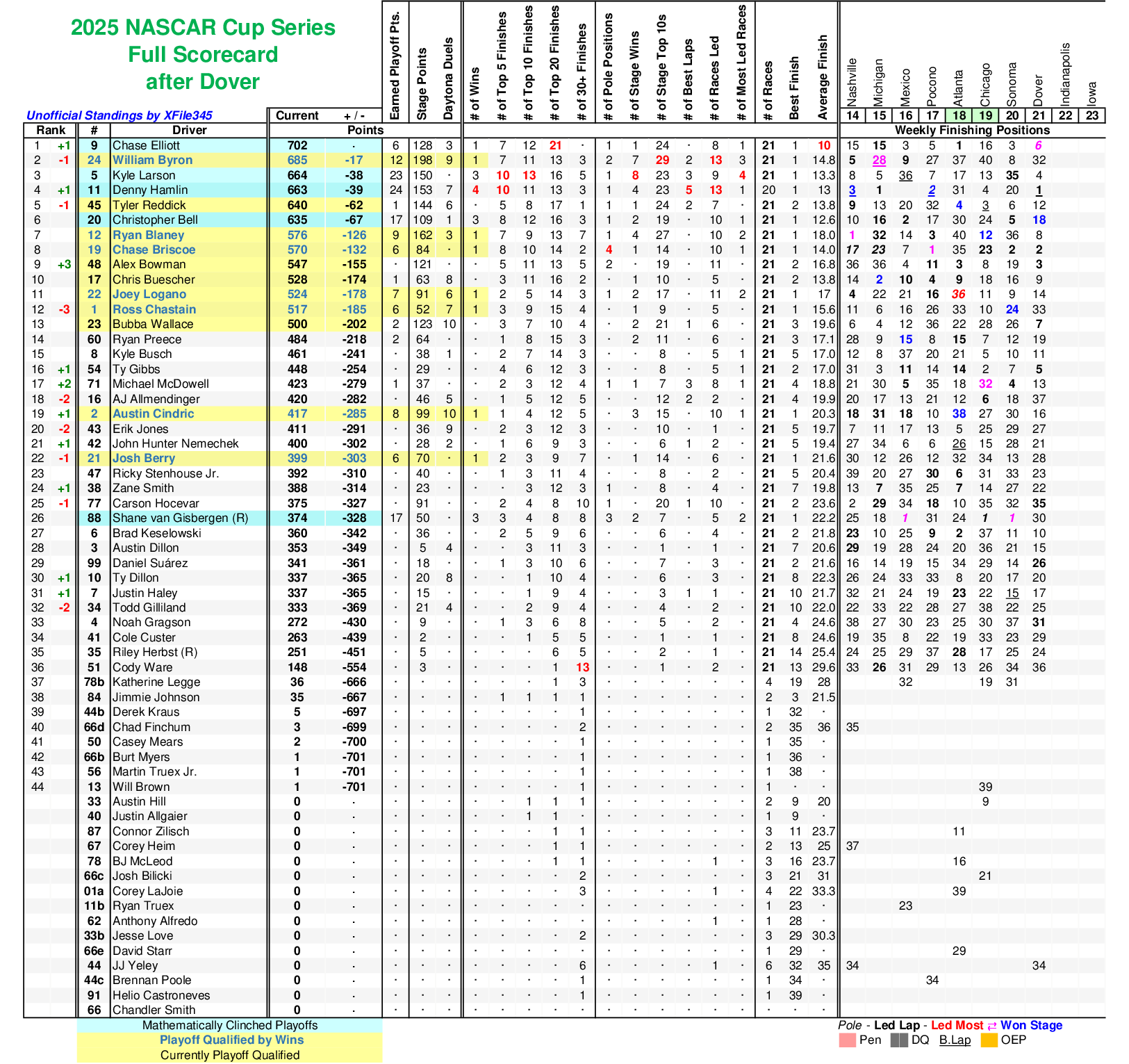Select driver name 'John Hunter Nemechek'
The image size is (1129, 1064).
click(x=176, y=443)
